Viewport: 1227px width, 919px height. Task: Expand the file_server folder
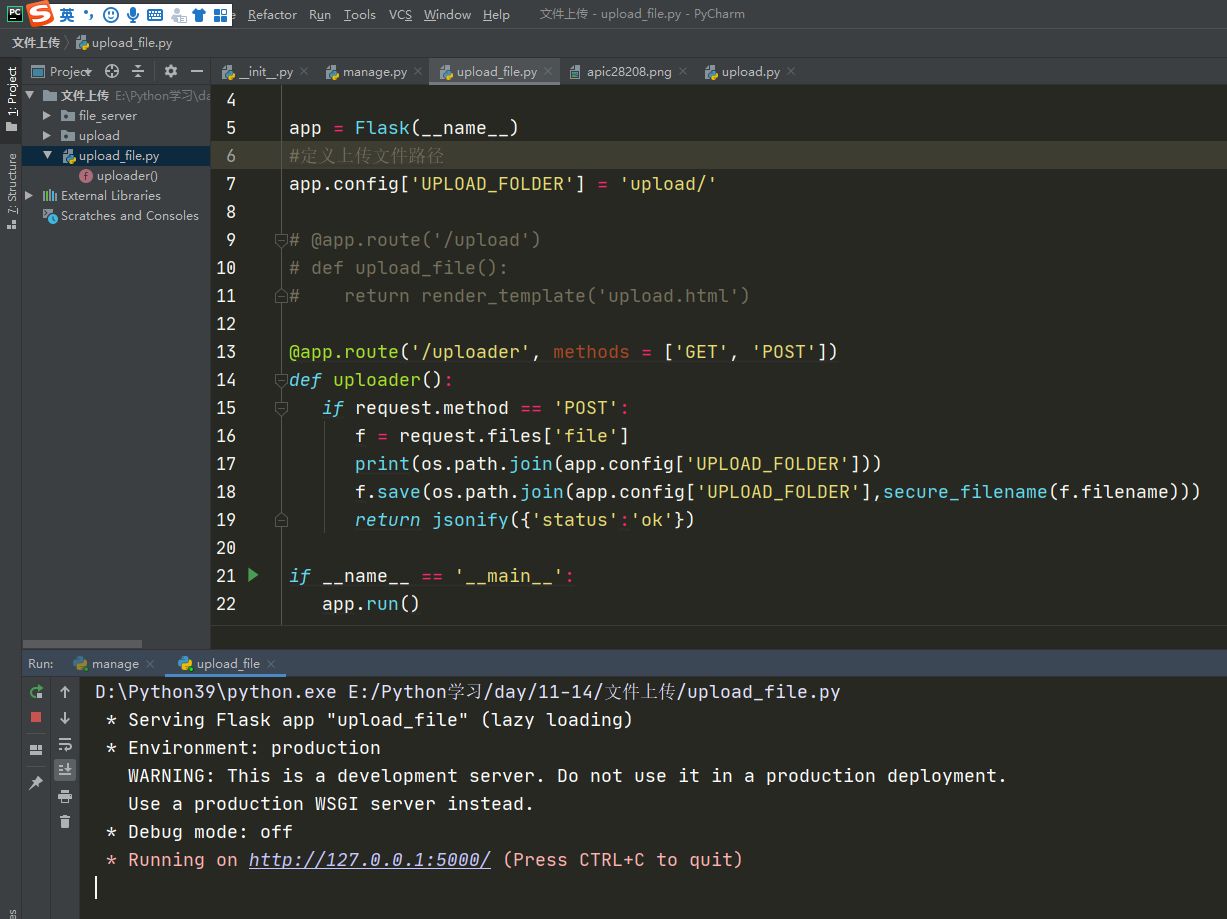click(x=46, y=116)
